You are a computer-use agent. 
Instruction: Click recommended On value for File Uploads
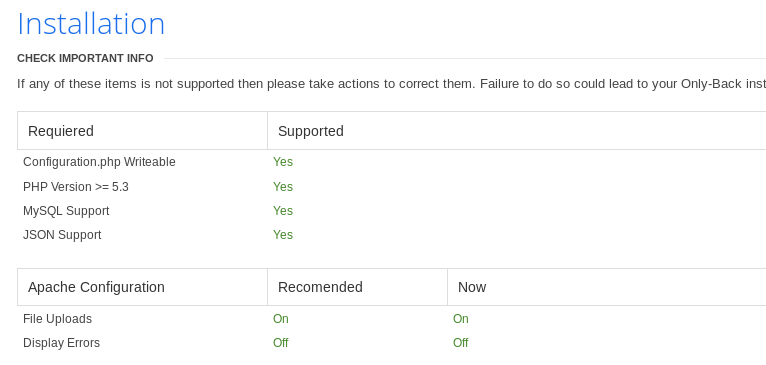pyautogui.click(x=281, y=319)
